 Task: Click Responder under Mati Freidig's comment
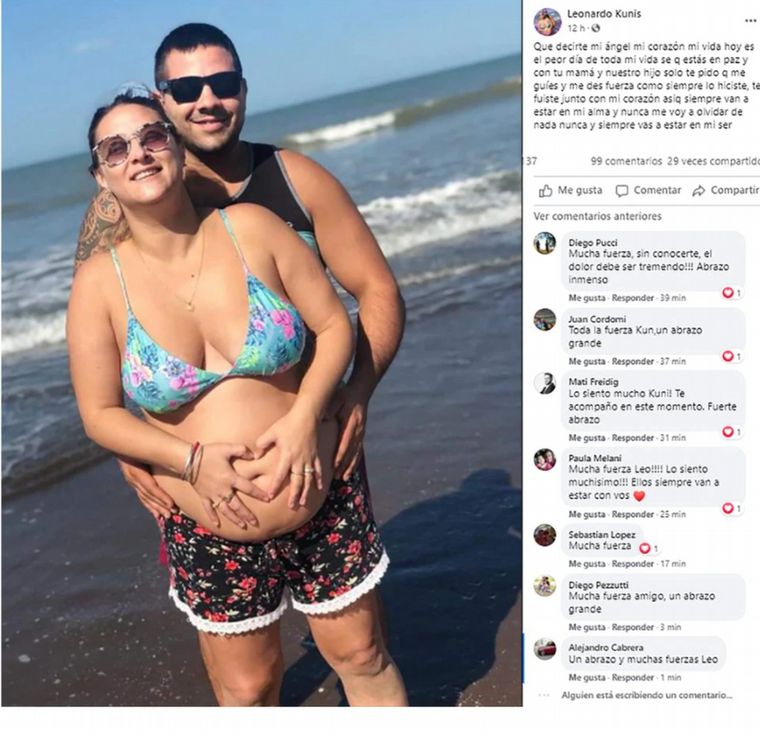tap(633, 438)
